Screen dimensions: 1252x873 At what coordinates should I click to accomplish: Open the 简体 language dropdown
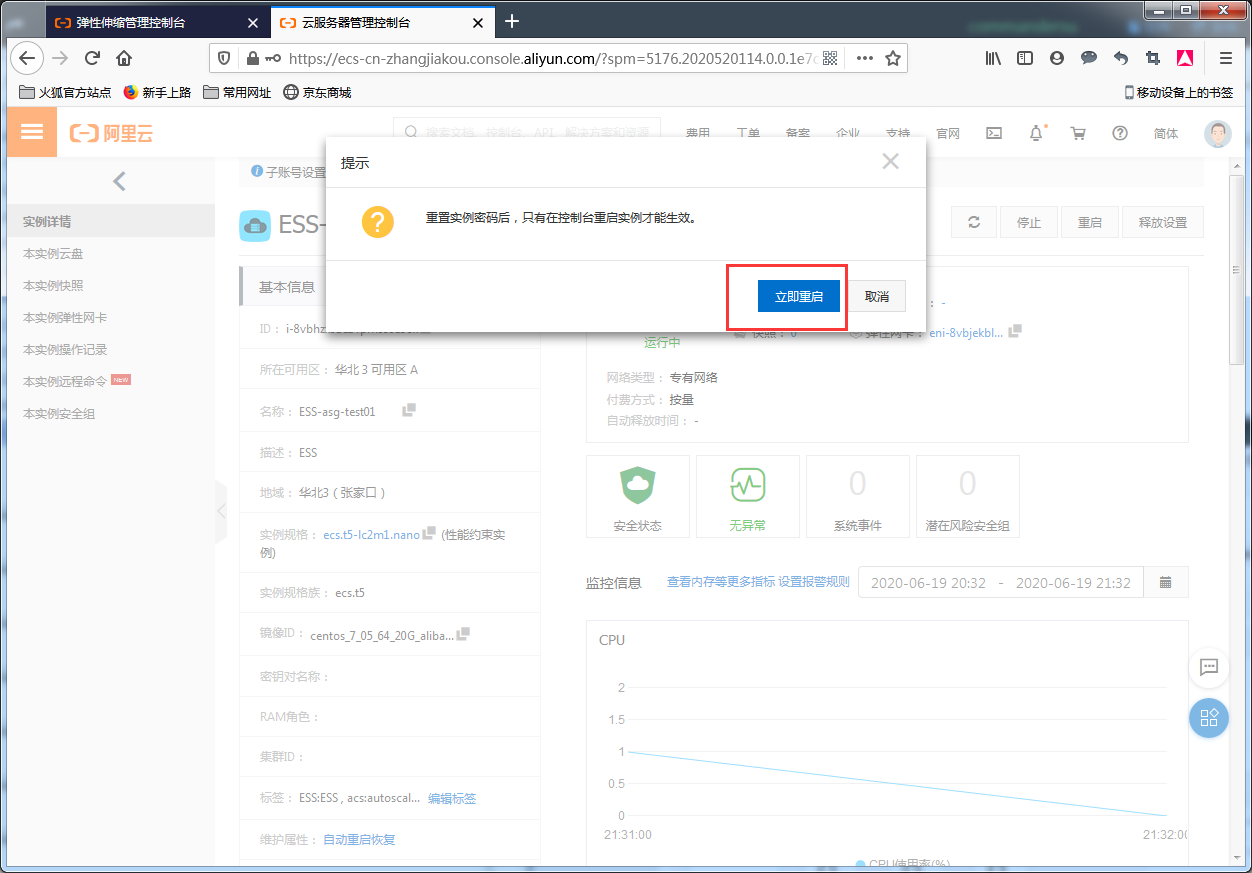pyautogui.click(x=1165, y=133)
